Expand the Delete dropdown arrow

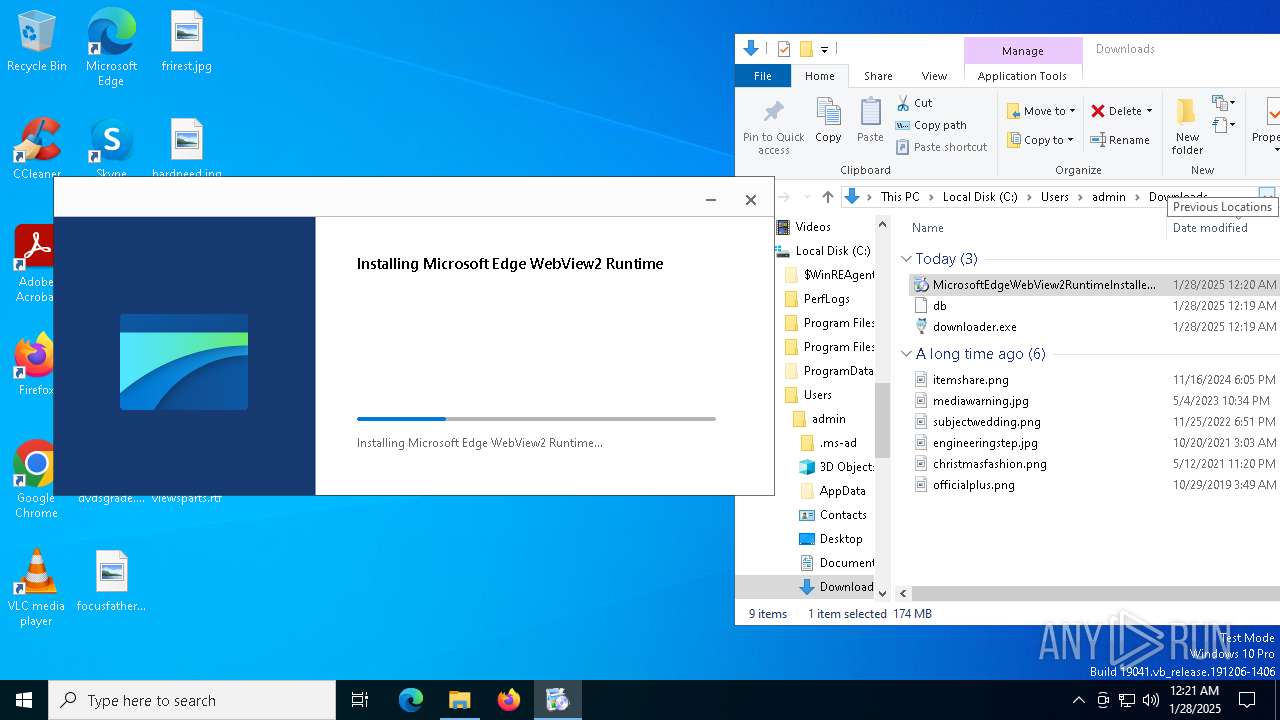point(1149,111)
